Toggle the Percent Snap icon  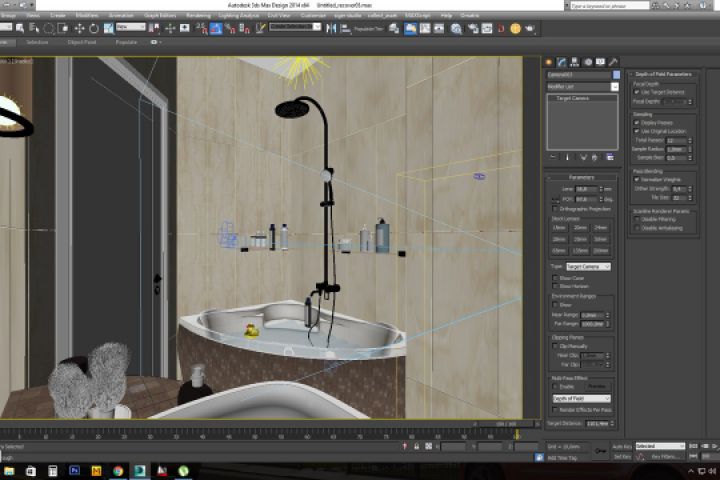230,28
